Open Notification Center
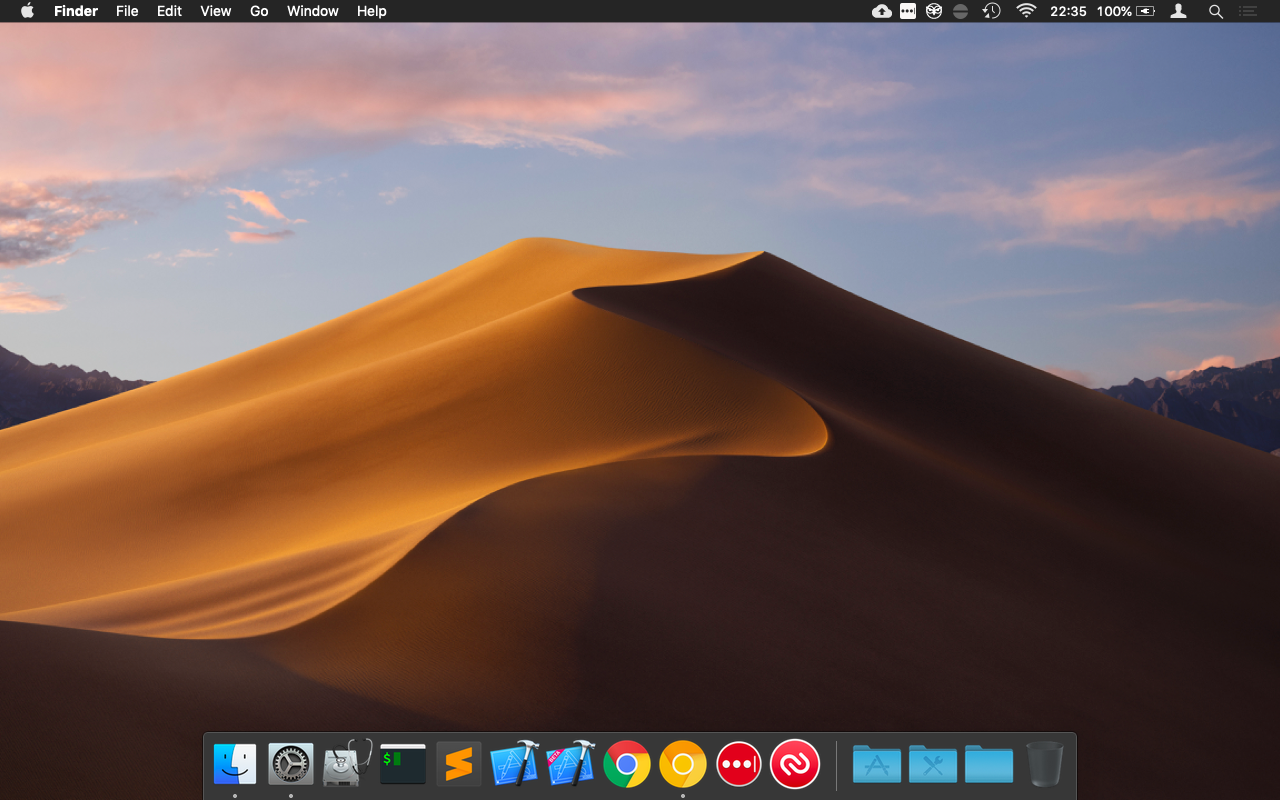Screen dimensions: 1280x800 1248,11
